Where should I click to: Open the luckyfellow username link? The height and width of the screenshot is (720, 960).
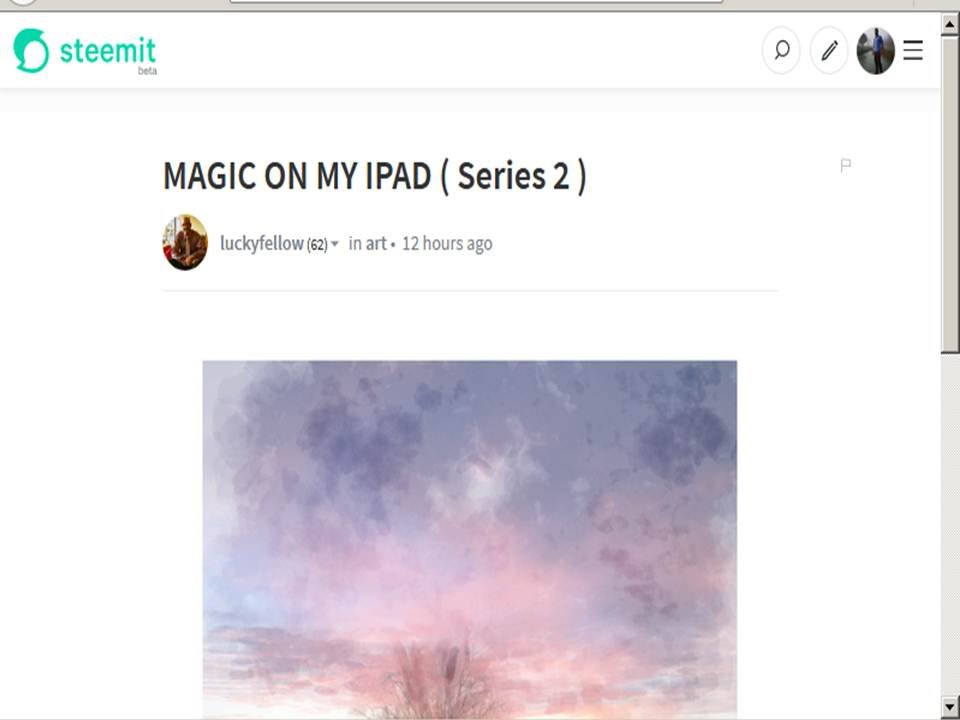262,244
